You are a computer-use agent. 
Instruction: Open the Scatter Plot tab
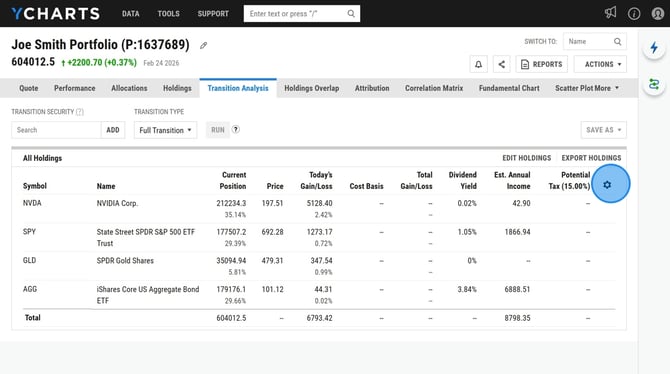(574, 88)
